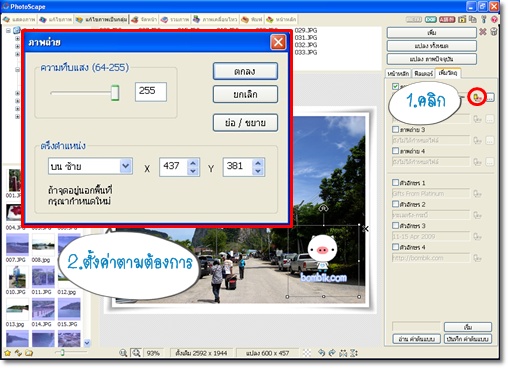Viewport: 508px width, 368px height.
Task: Enable the photo 3 checkbox
Action: pyautogui.click(x=395, y=129)
